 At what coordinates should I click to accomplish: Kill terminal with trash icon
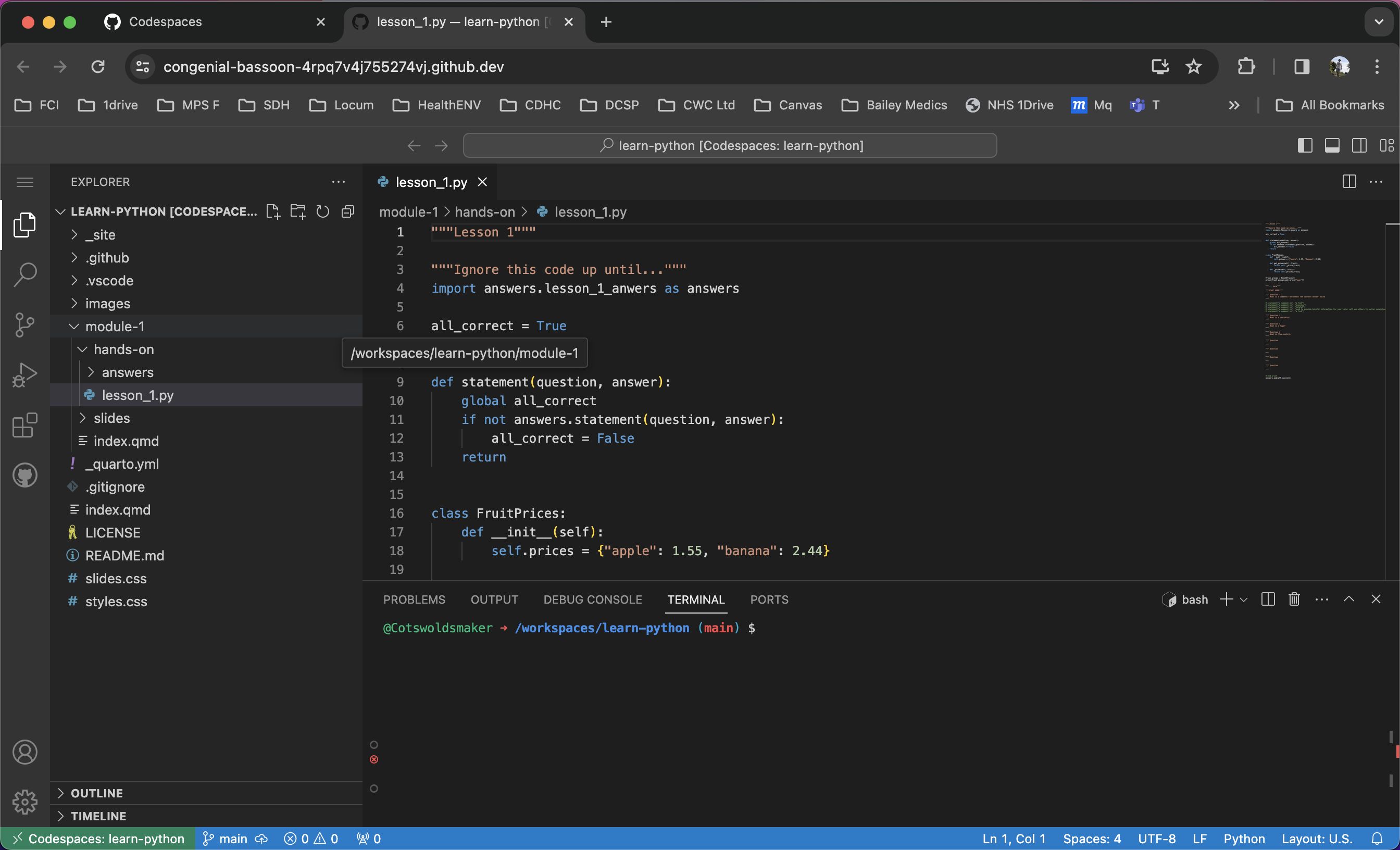tap(1294, 599)
